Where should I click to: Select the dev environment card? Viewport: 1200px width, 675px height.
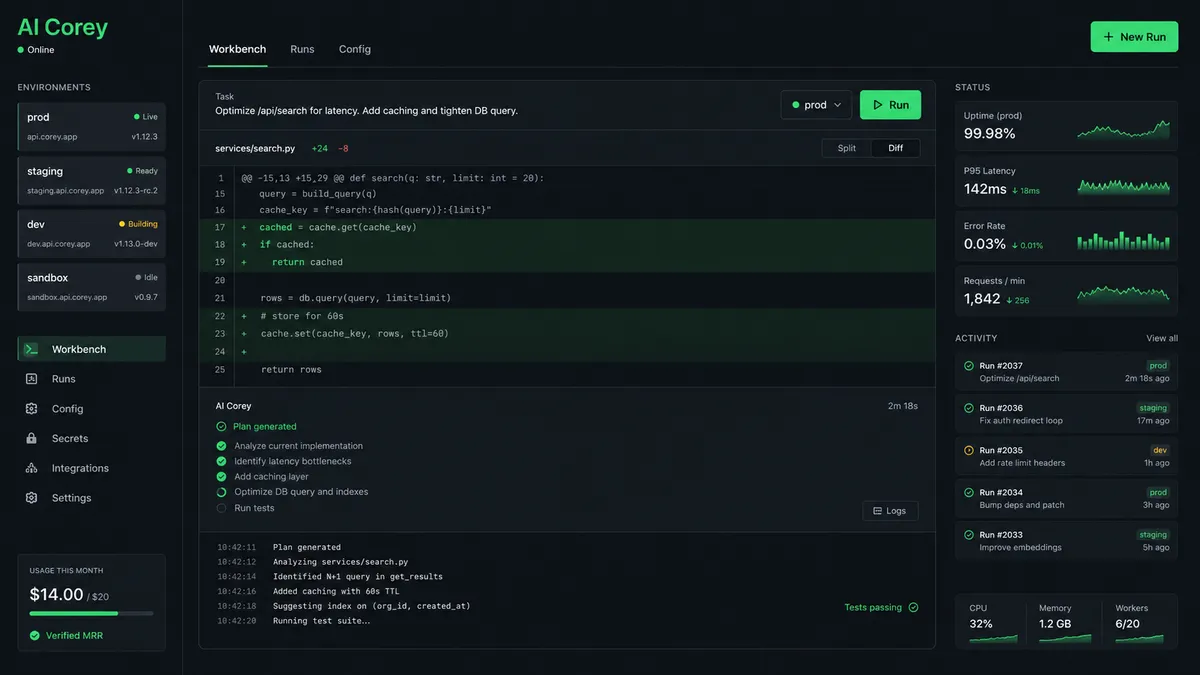pos(92,233)
